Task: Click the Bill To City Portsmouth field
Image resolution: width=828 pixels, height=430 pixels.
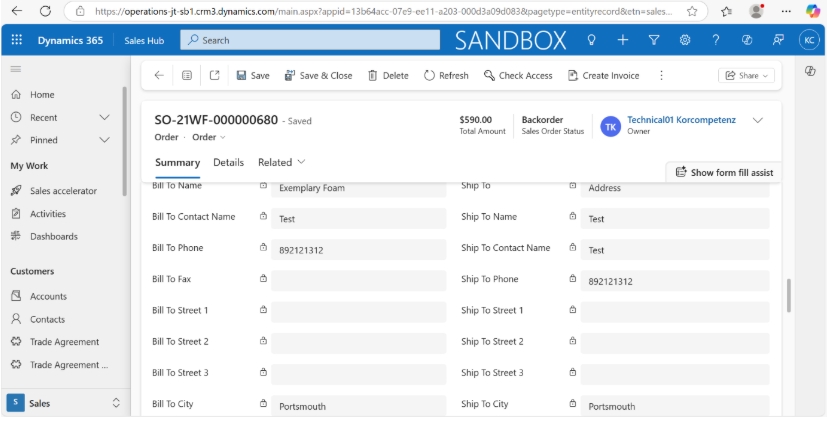Action: [359, 406]
